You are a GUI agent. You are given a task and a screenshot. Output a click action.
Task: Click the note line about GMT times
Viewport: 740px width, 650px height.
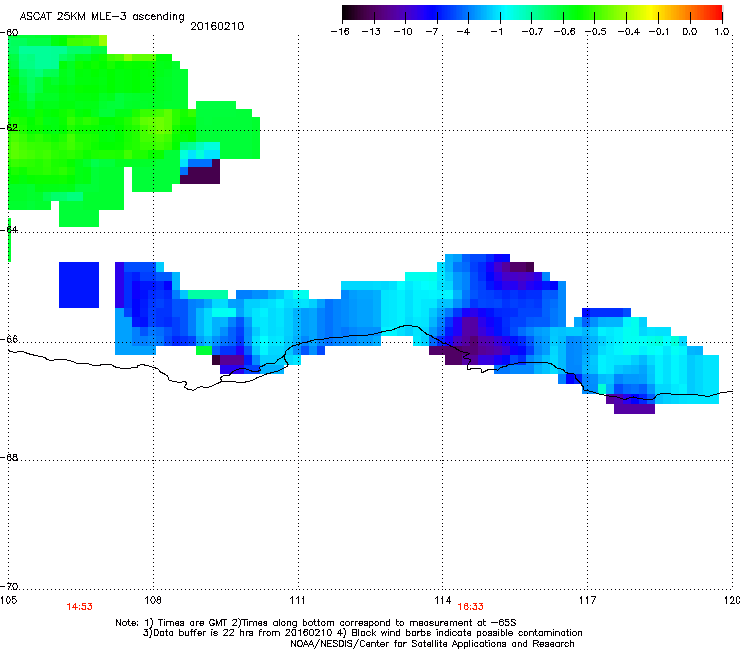316,623
